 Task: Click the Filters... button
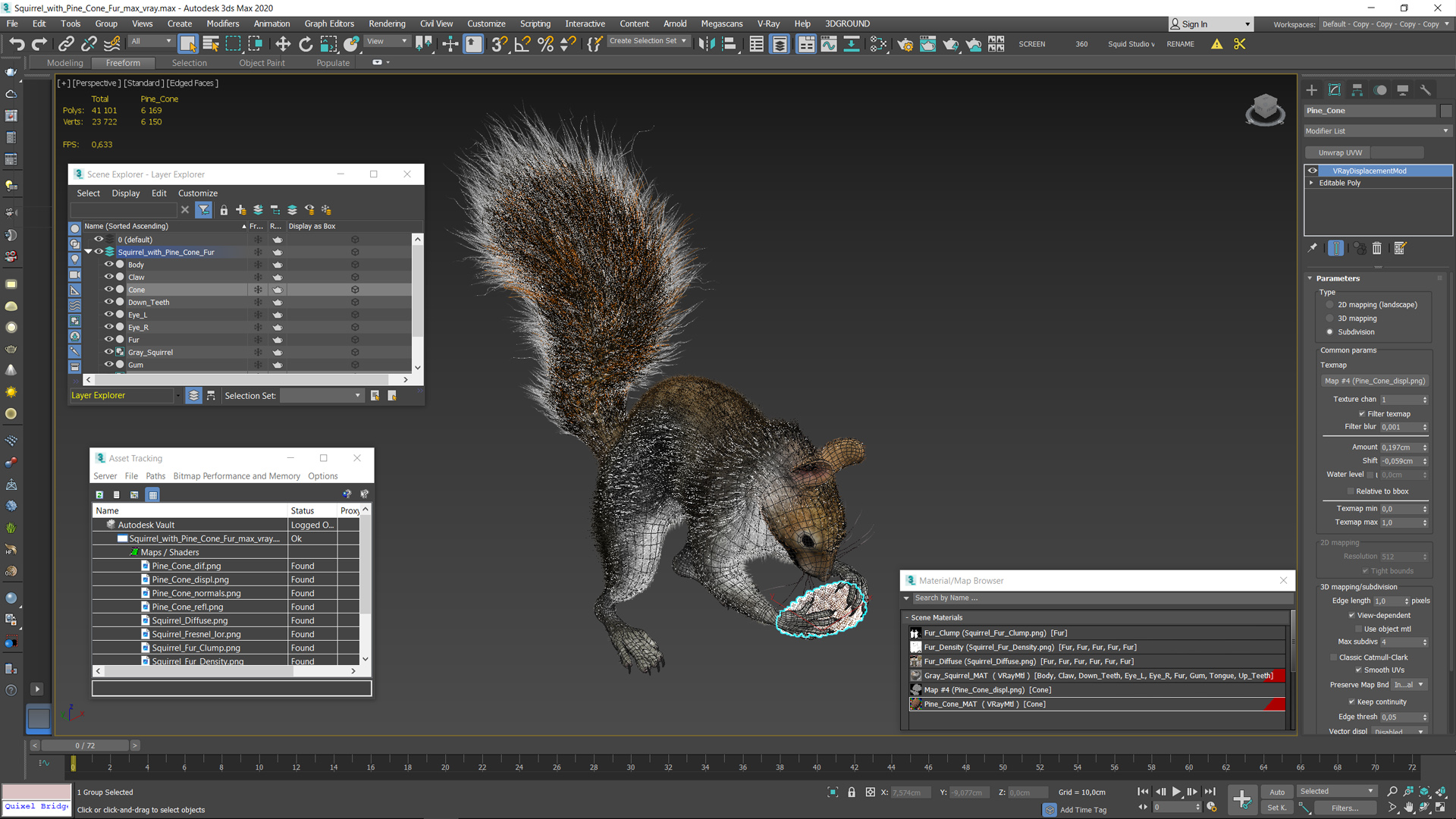(x=1345, y=808)
